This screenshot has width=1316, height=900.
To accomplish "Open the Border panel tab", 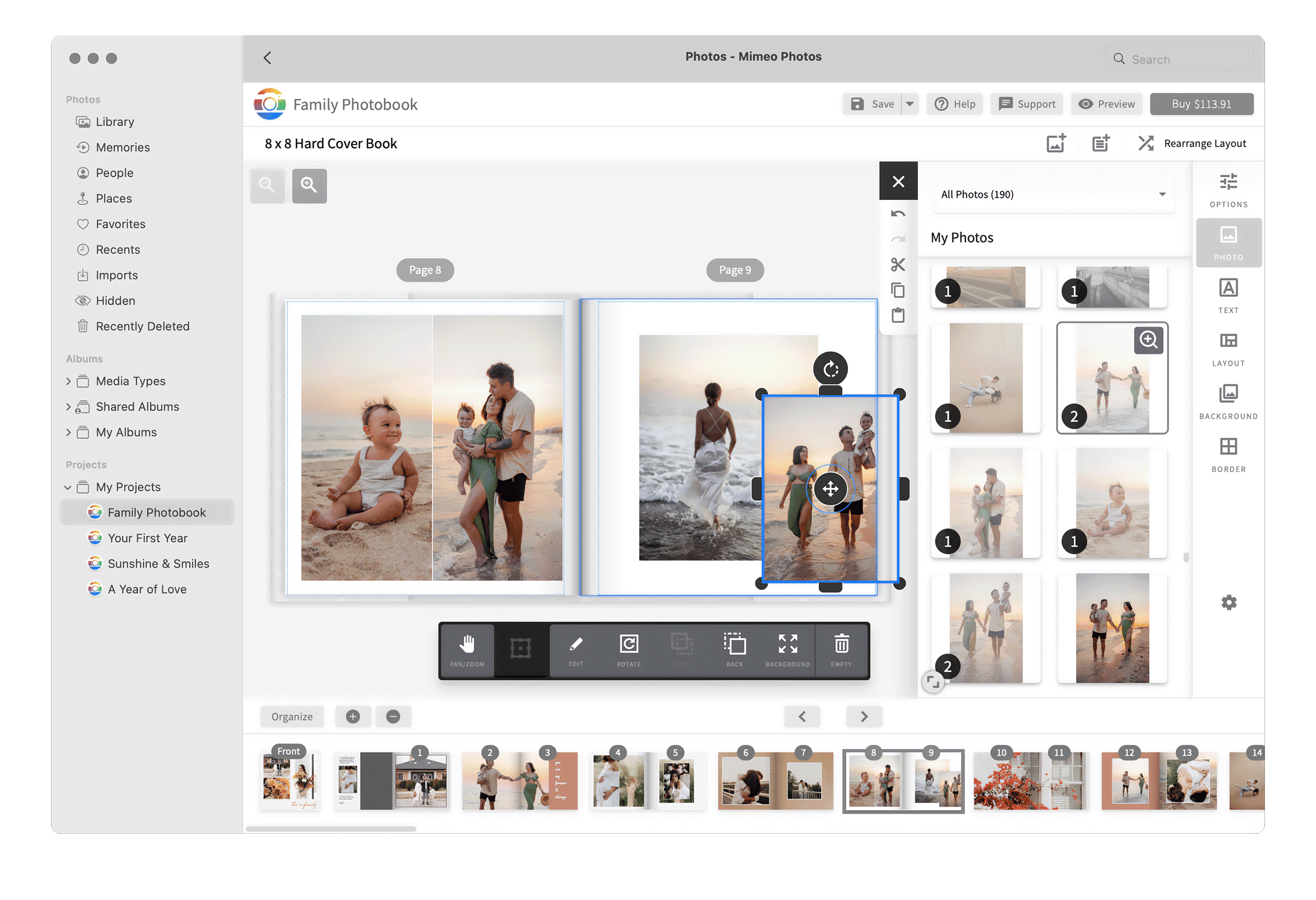I will (x=1228, y=455).
